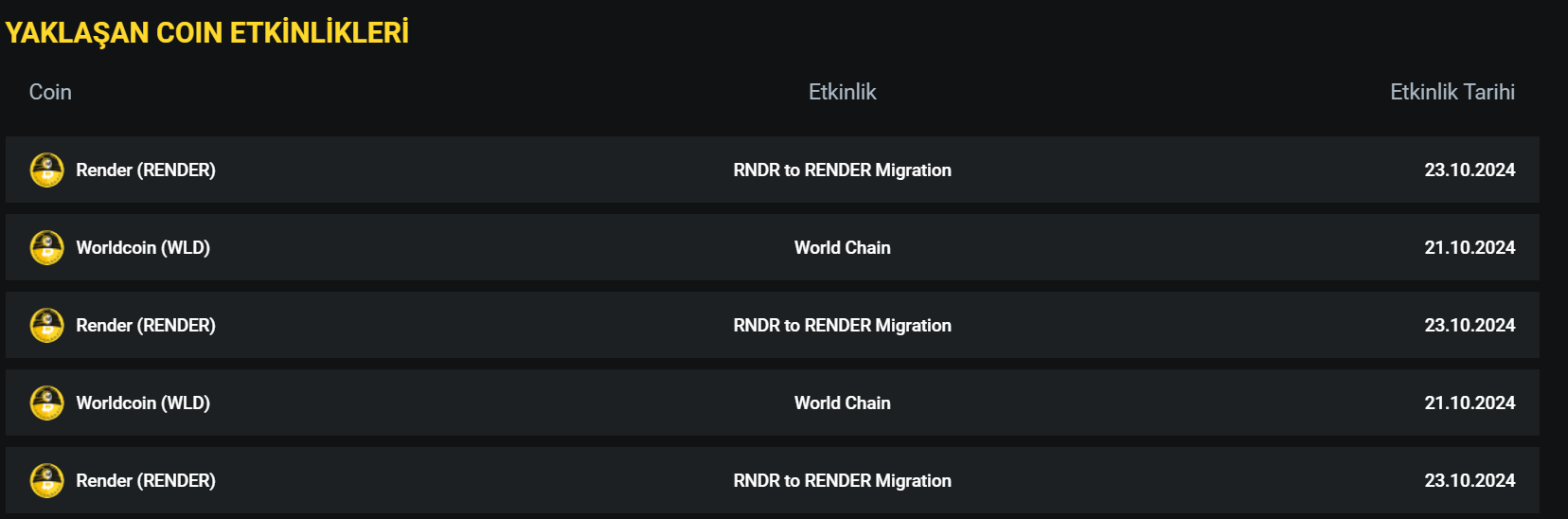Screen dimensions: 1568x519
Task: Click the coin icon in the second Render row
Action: click(47, 326)
